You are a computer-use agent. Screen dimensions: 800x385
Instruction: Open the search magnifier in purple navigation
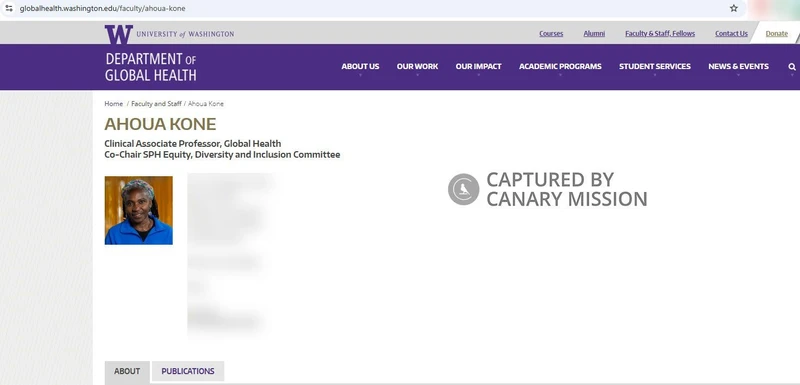click(x=792, y=67)
